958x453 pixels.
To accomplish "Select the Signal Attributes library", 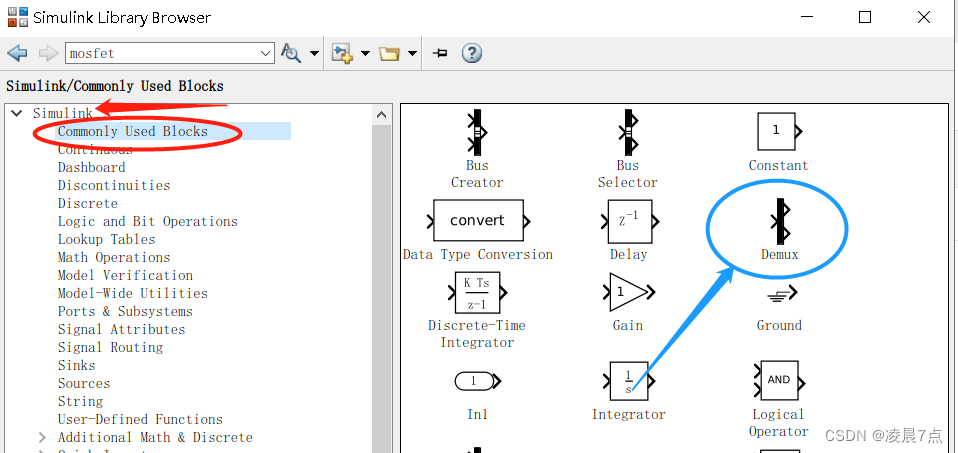I will pyautogui.click(x=122, y=330).
